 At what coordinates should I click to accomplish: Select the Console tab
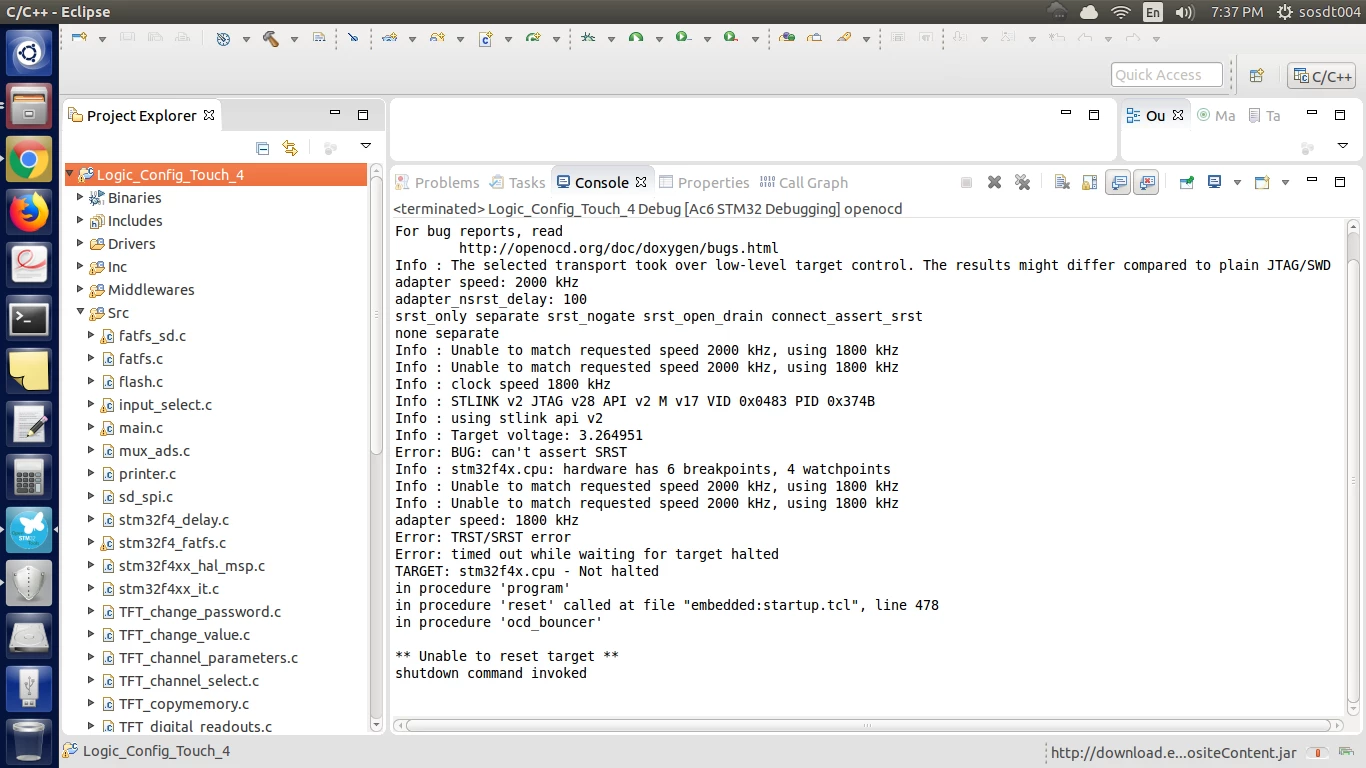[x=602, y=182]
